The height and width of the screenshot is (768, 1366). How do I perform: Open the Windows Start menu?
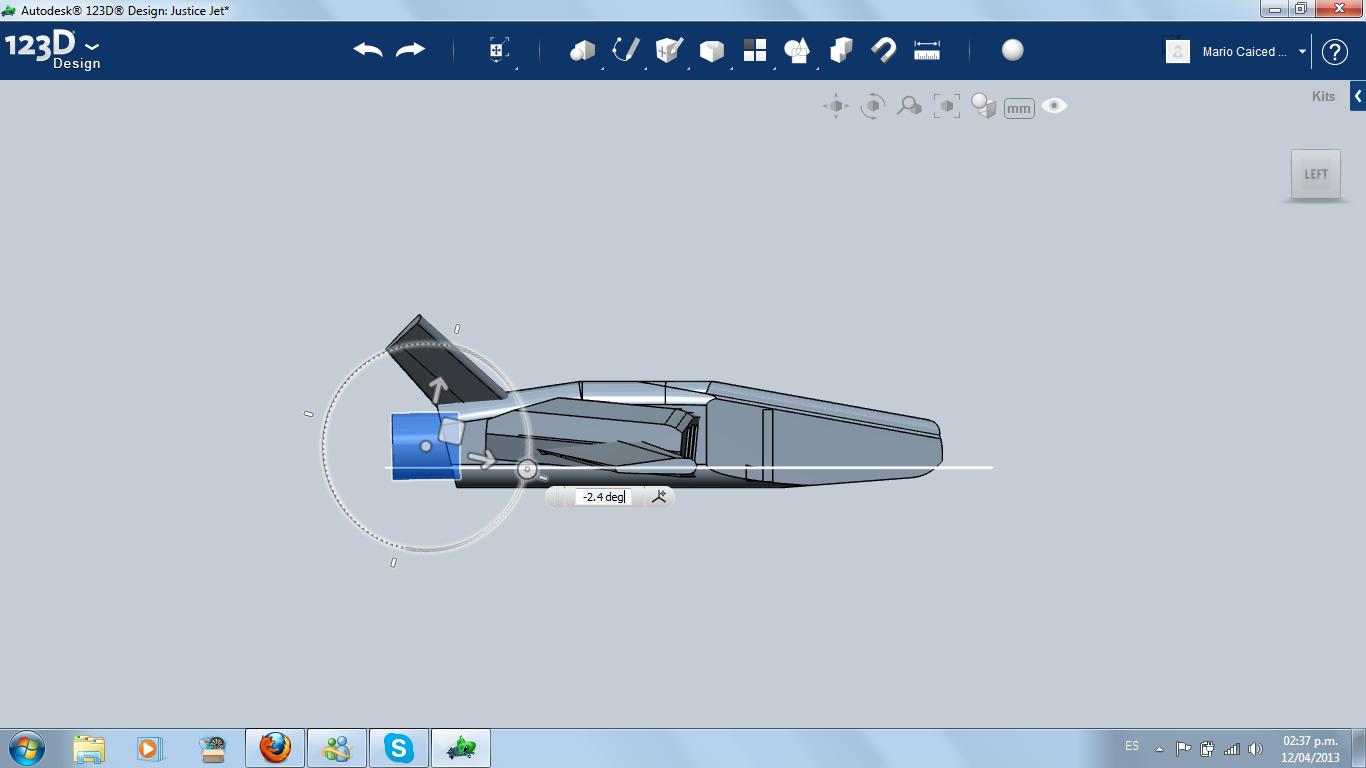coord(26,747)
